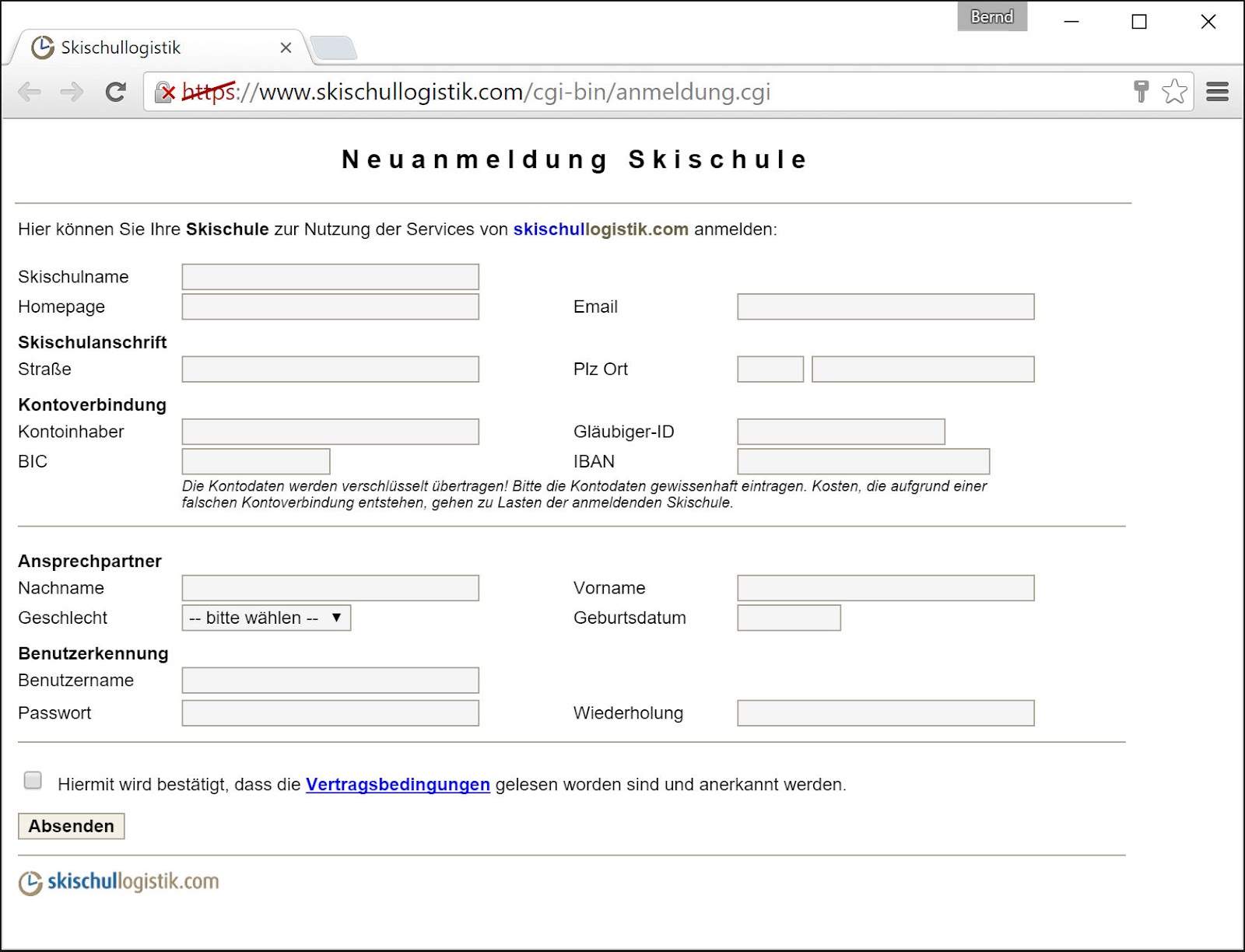1245x952 pixels.
Task: Click the skischullogistik.com footer logo
Action: coord(119,882)
